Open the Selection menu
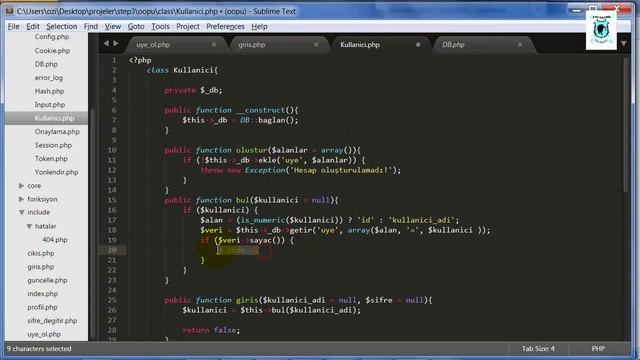 (62, 27)
